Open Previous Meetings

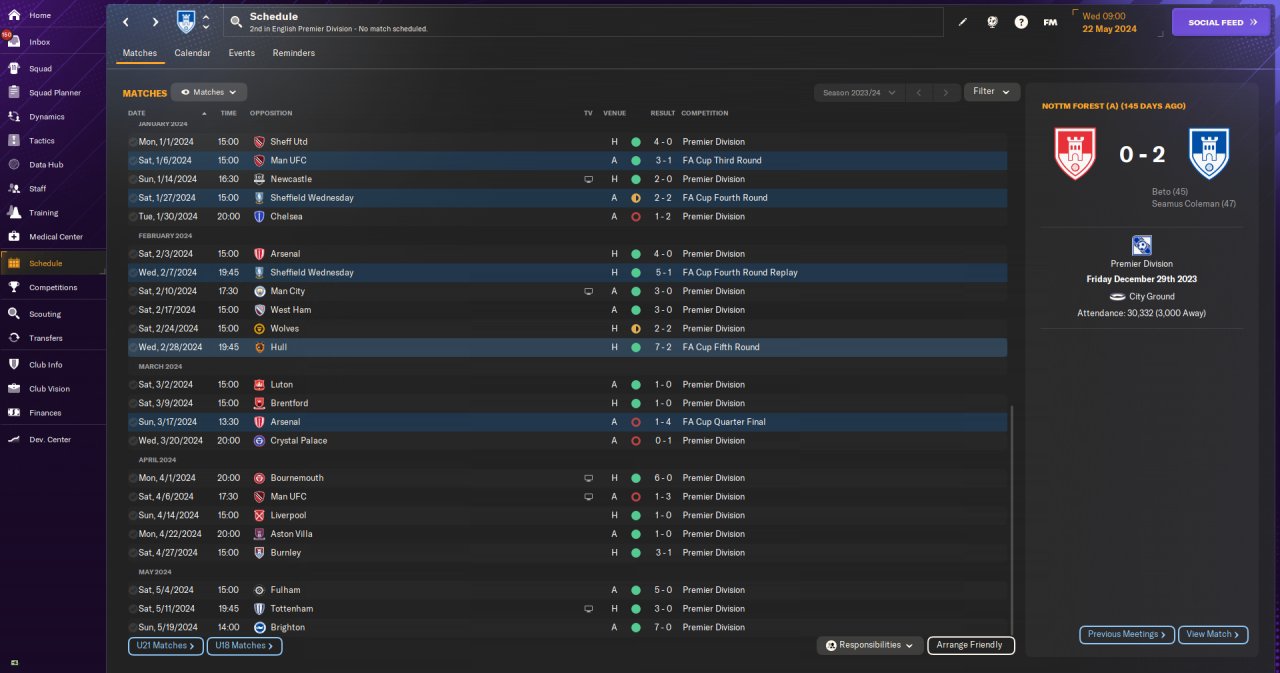tap(1127, 634)
